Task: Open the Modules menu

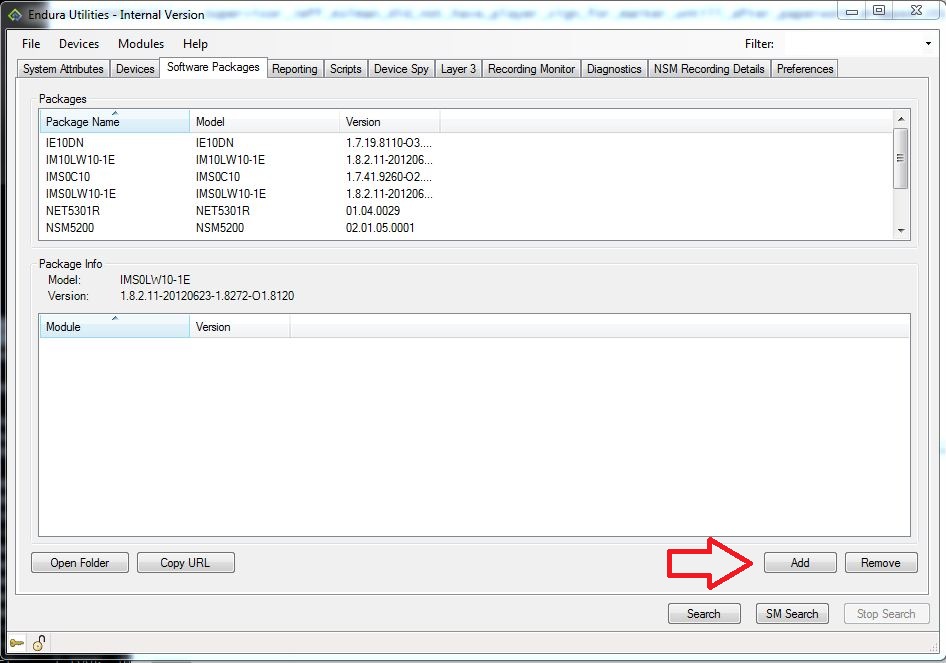Action: click(140, 43)
